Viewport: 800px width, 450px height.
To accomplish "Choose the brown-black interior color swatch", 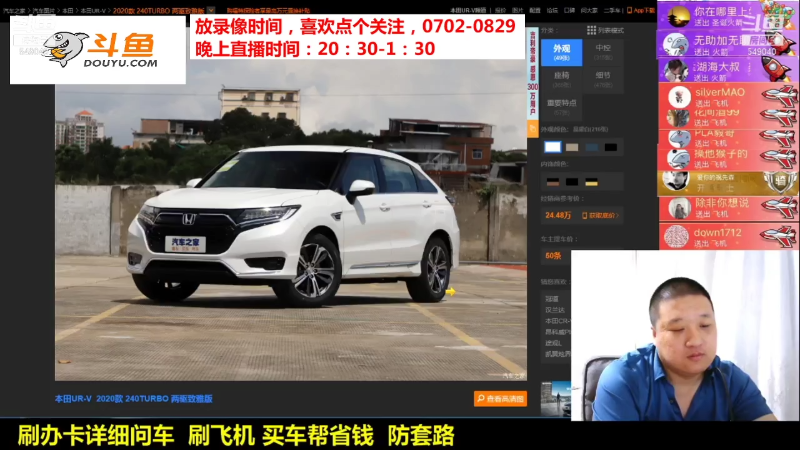I will click(x=553, y=182).
